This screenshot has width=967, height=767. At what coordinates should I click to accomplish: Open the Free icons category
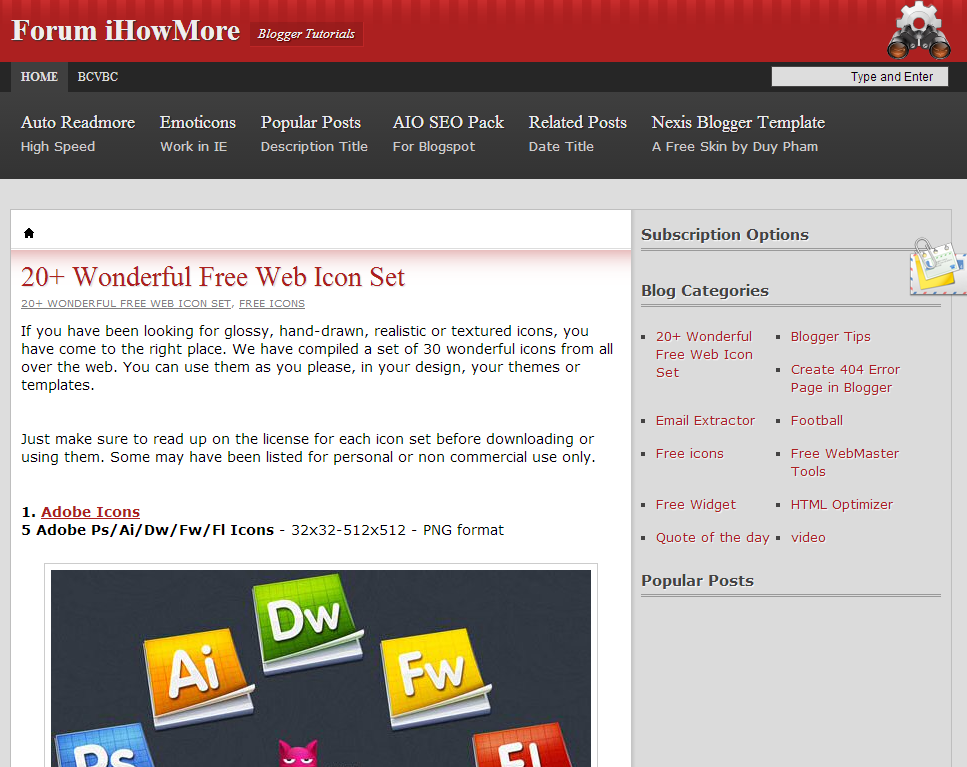coord(689,454)
